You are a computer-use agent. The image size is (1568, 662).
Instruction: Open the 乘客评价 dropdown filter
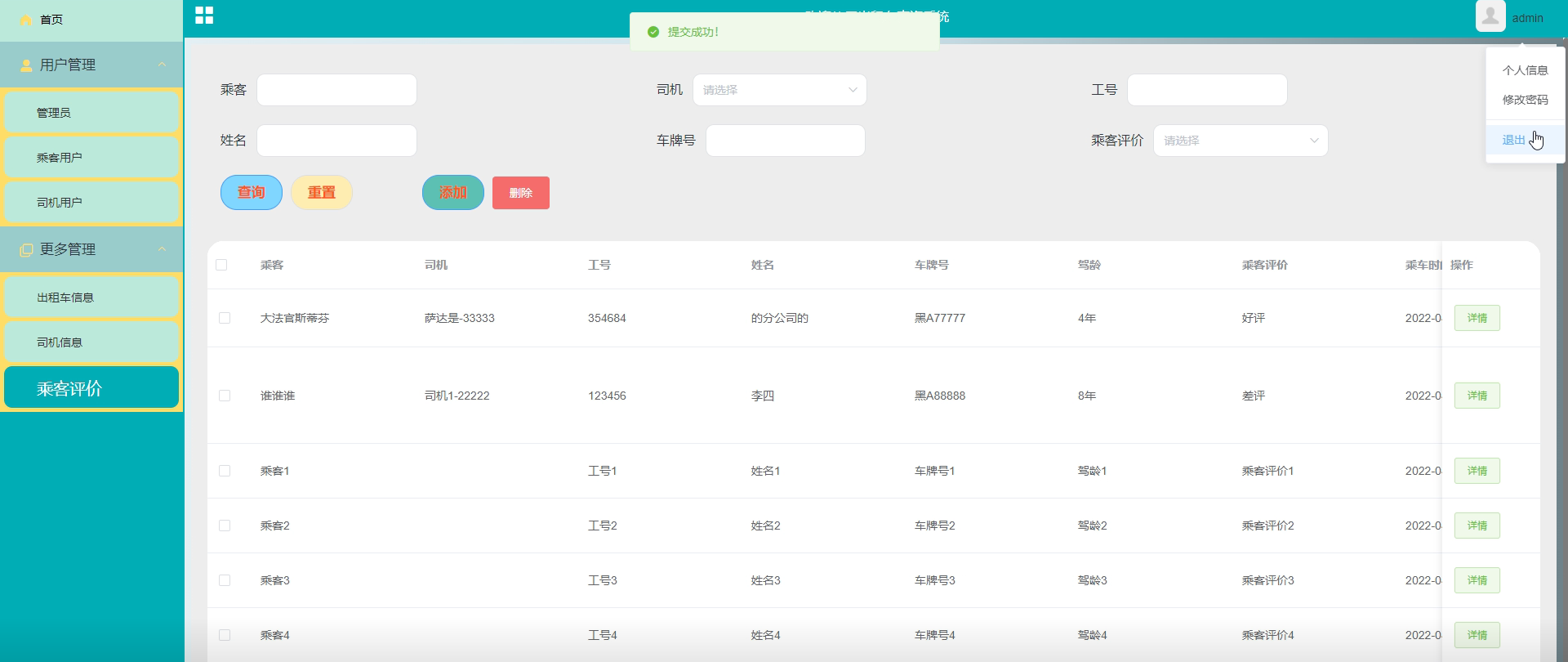1241,141
